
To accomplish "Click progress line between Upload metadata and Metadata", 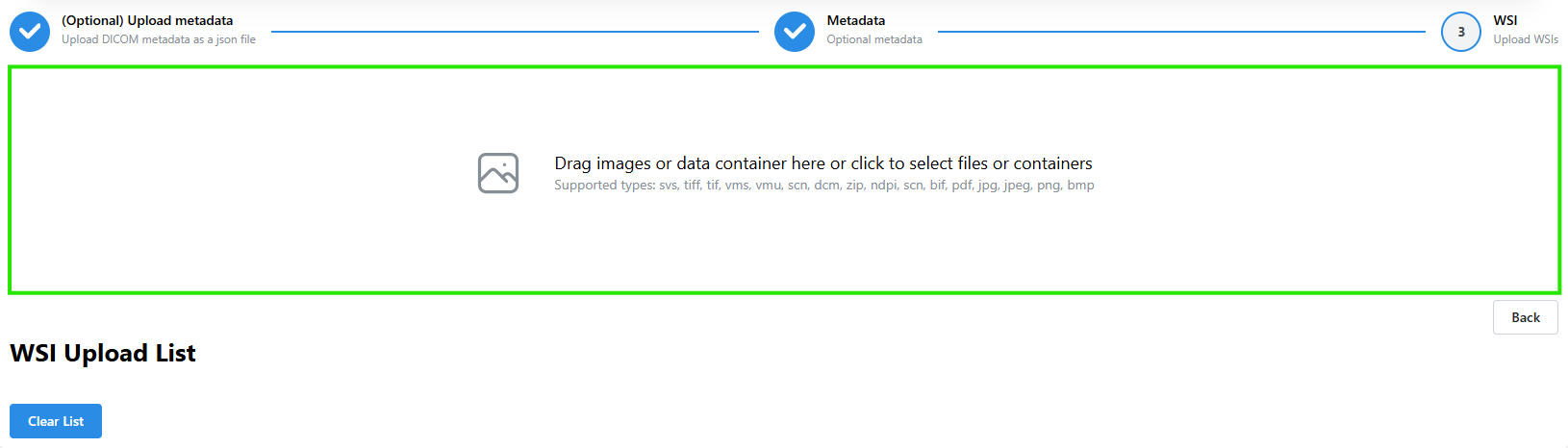I will point(515,32).
